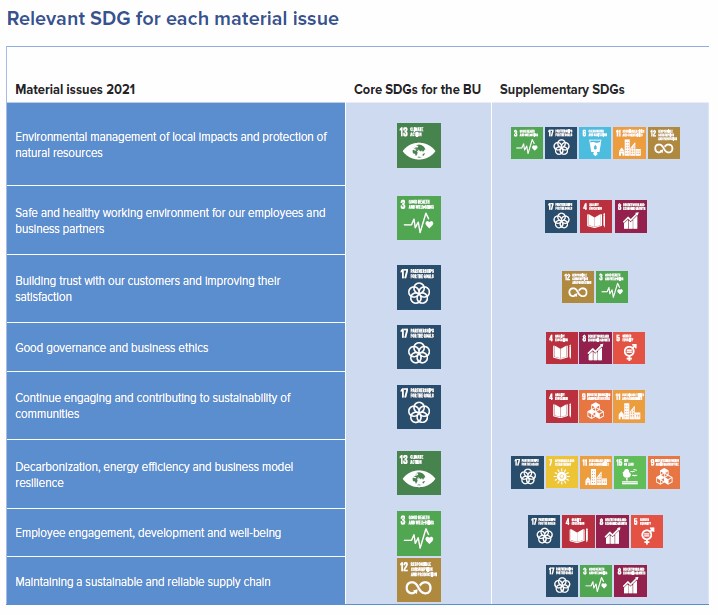Click the 'Supplementary SDGs' column header
This screenshot has height=615, width=718.
tap(562, 89)
